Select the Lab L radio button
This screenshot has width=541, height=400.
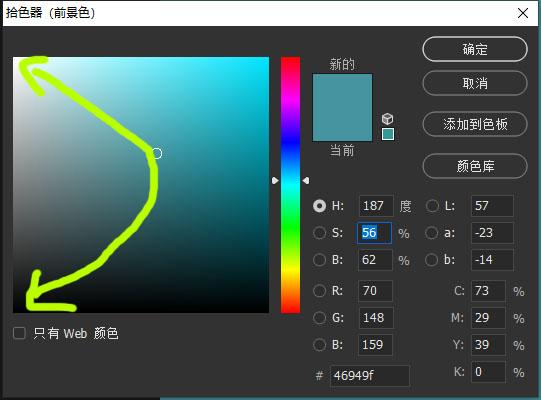pos(432,206)
